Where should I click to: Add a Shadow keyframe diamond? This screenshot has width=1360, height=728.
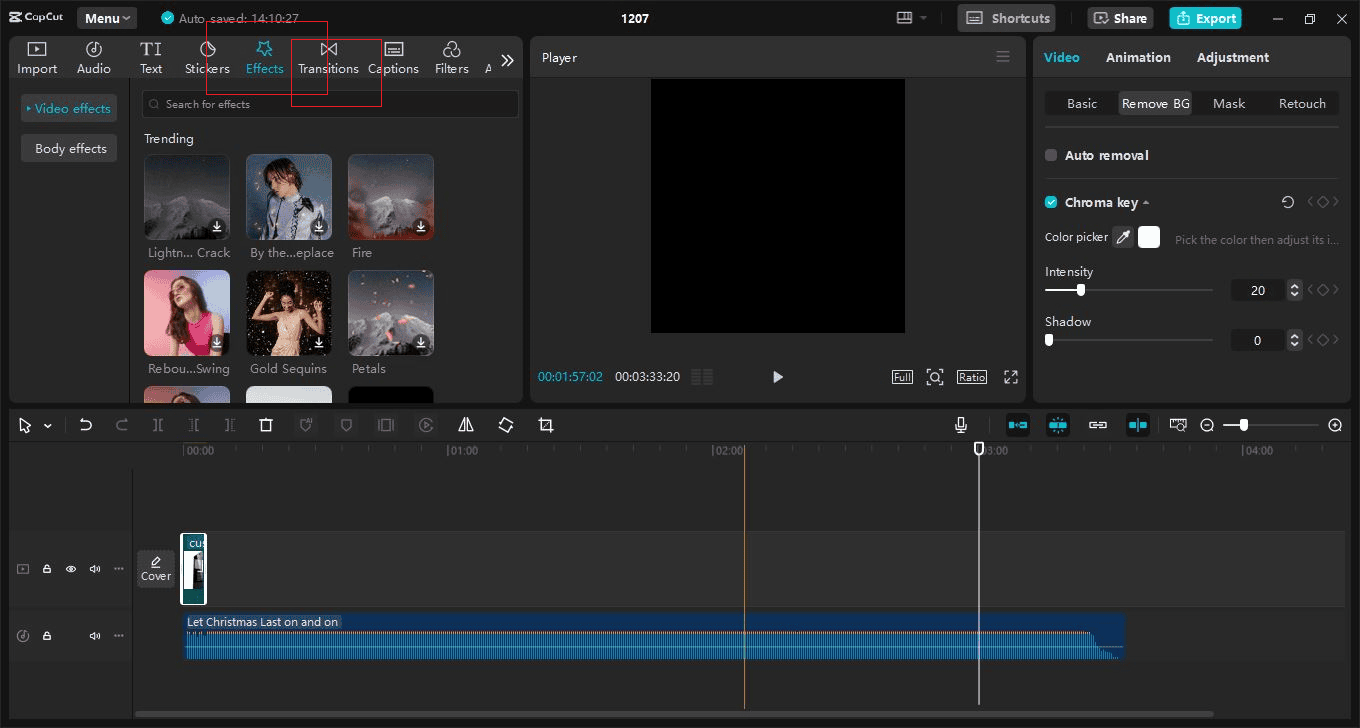click(x=1322, y=340)
